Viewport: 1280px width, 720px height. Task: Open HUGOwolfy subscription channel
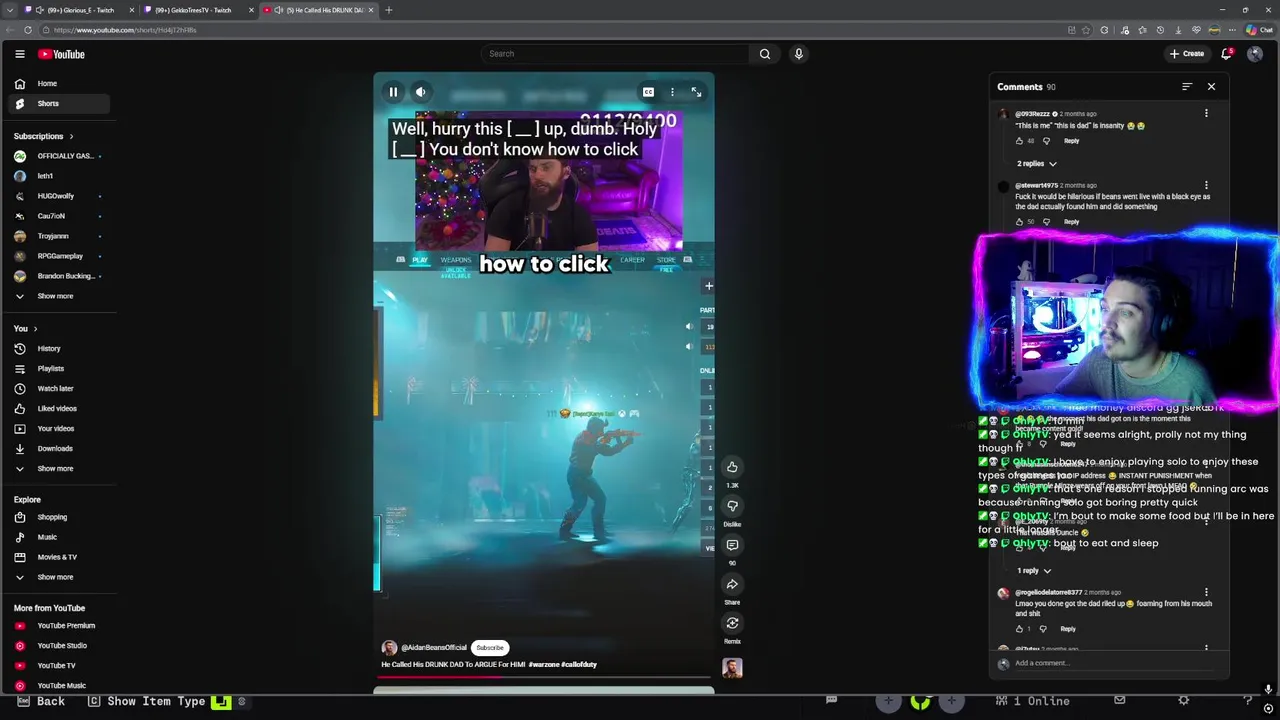click(x=58, y=196)
